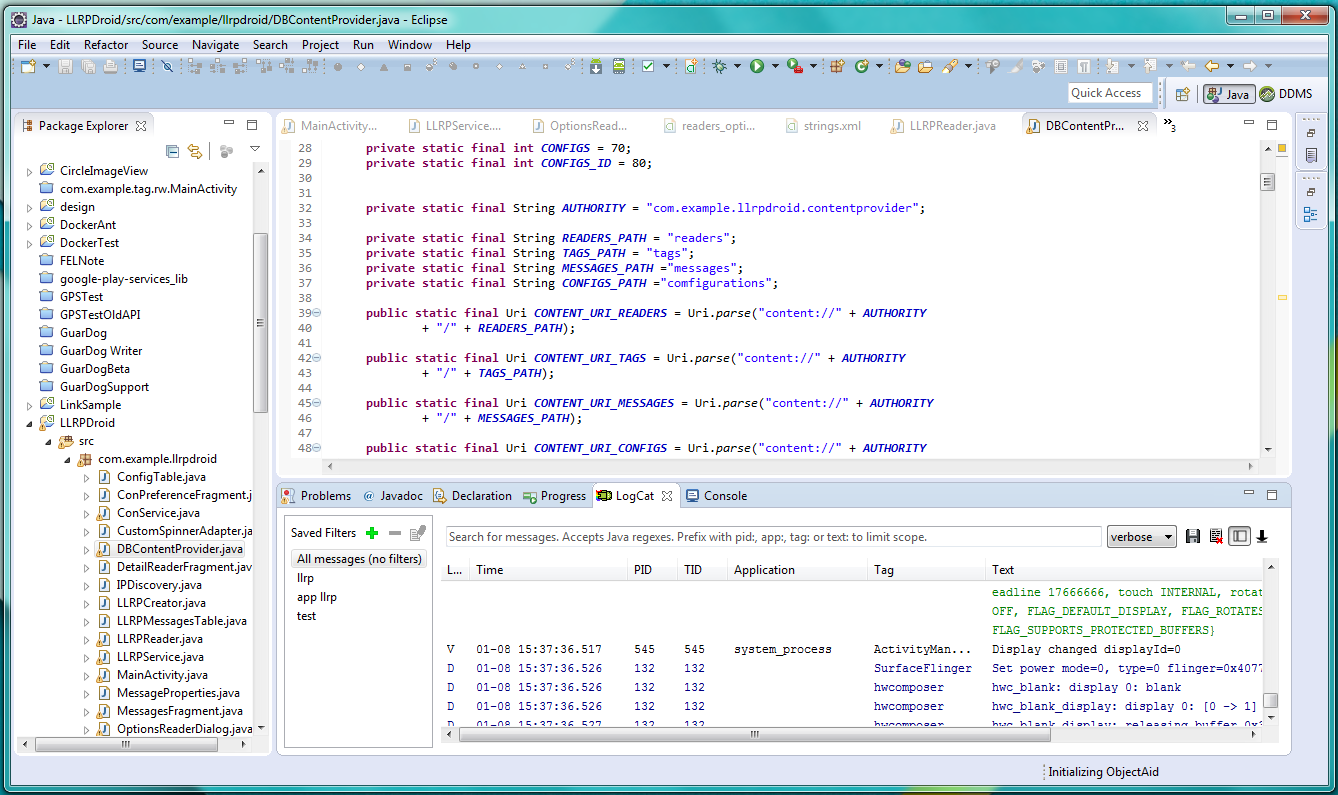Image resolution: width=1338 pixels, height=795 pixels.
Task: Close the LogCat tab
Action: pos(667,496)
